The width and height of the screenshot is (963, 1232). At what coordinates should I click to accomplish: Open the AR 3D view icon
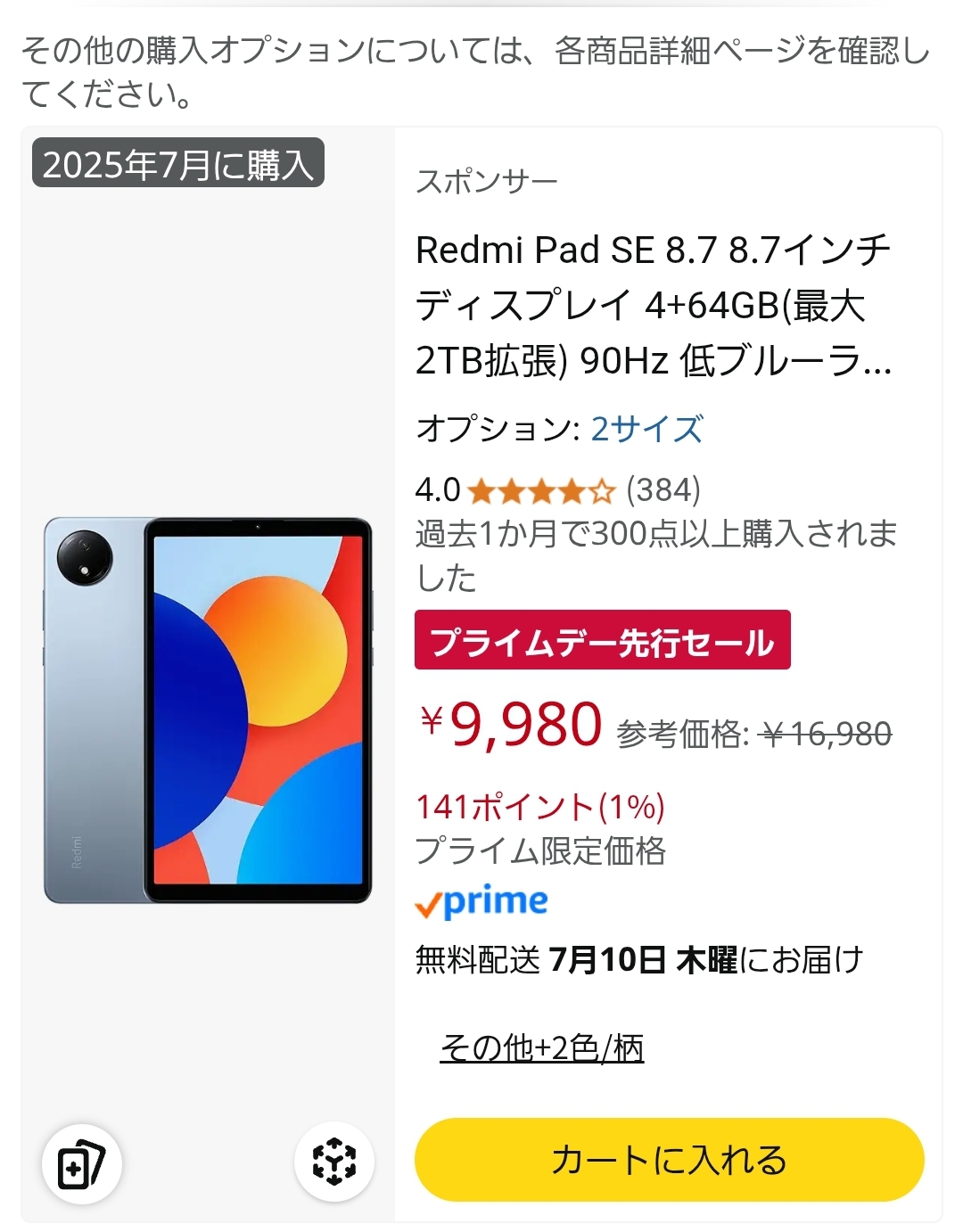(334, 1162)
